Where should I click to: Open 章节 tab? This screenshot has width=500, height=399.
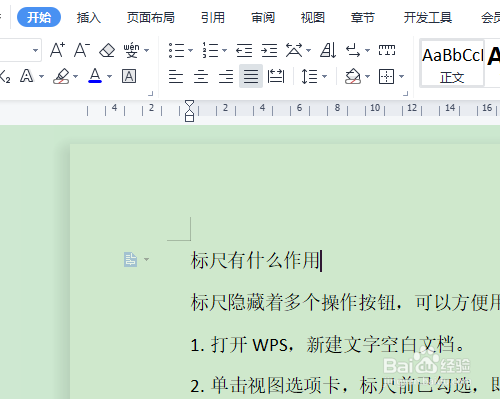363,17
